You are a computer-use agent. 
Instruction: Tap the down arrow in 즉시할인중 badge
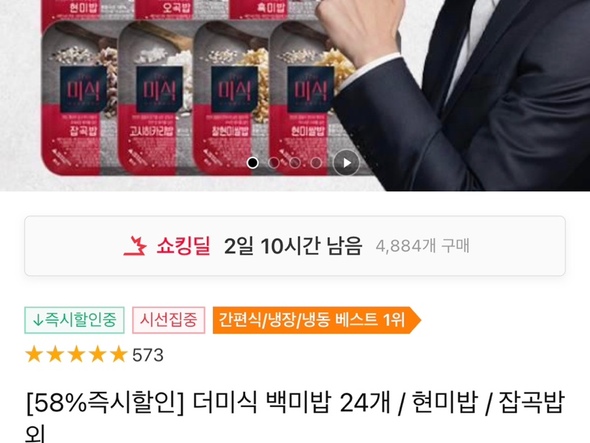38,320
